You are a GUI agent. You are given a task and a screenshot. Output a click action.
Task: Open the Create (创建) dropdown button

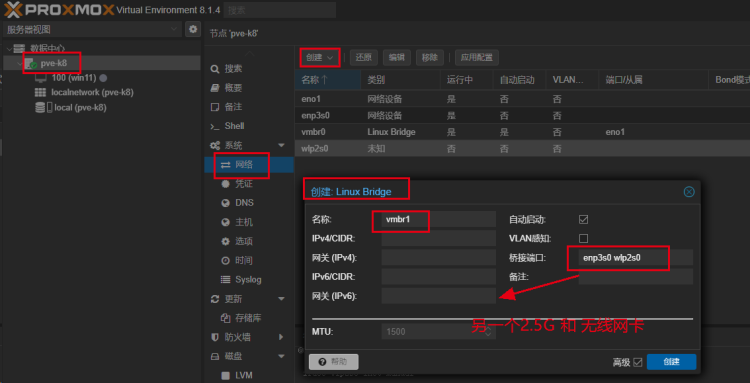click(x=320, y=57)
